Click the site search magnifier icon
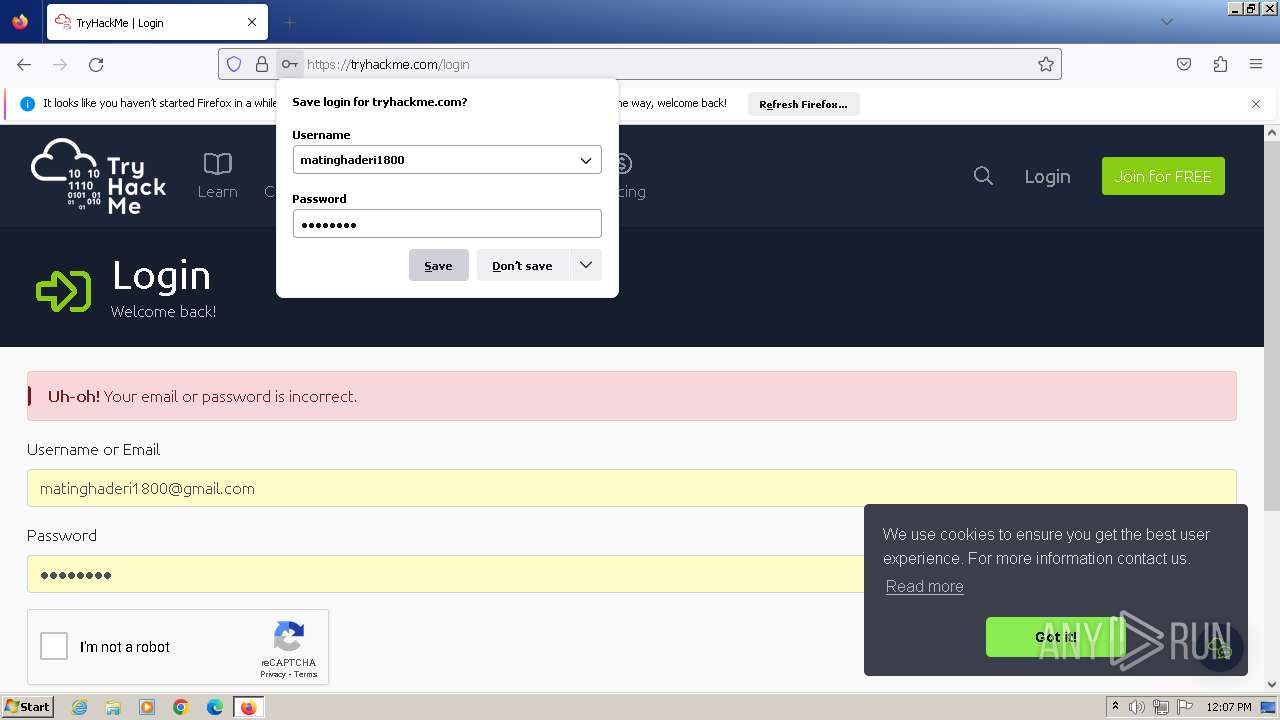Screen dimensions: 1280x720 pos(983,176)
